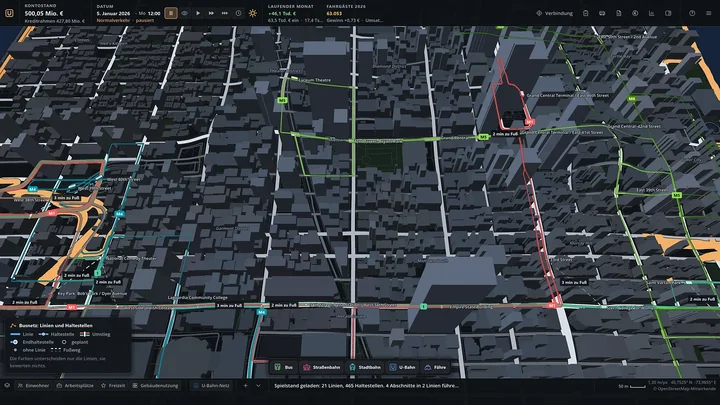Toggle the sun day/night icon
The image size is (720, 405).
(253, 13)
